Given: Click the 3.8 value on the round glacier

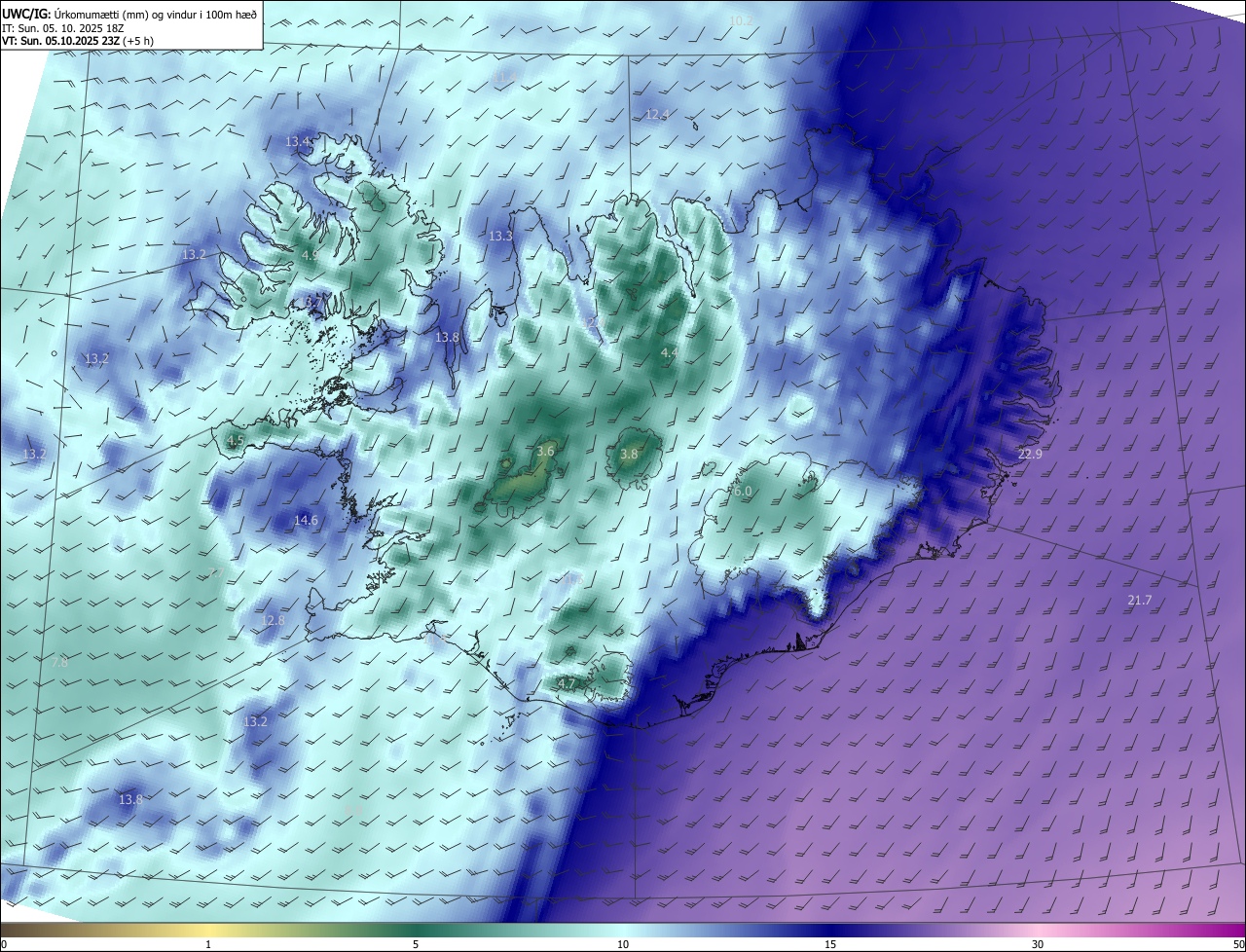Looking at the screenshot, I should (629, 455).
